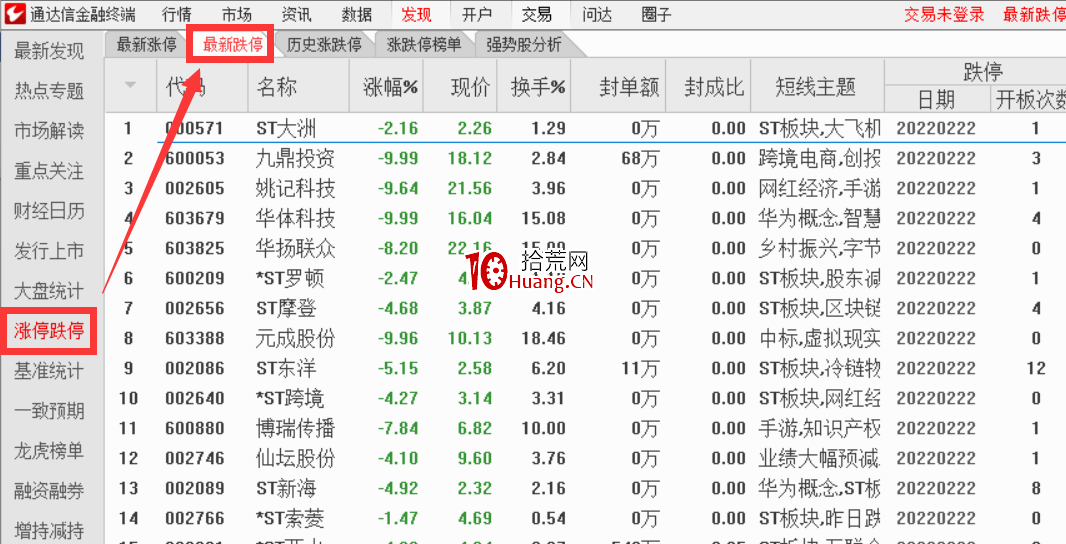Click stock name *ST跨境

pyautogui.click(x=290, y=398)
